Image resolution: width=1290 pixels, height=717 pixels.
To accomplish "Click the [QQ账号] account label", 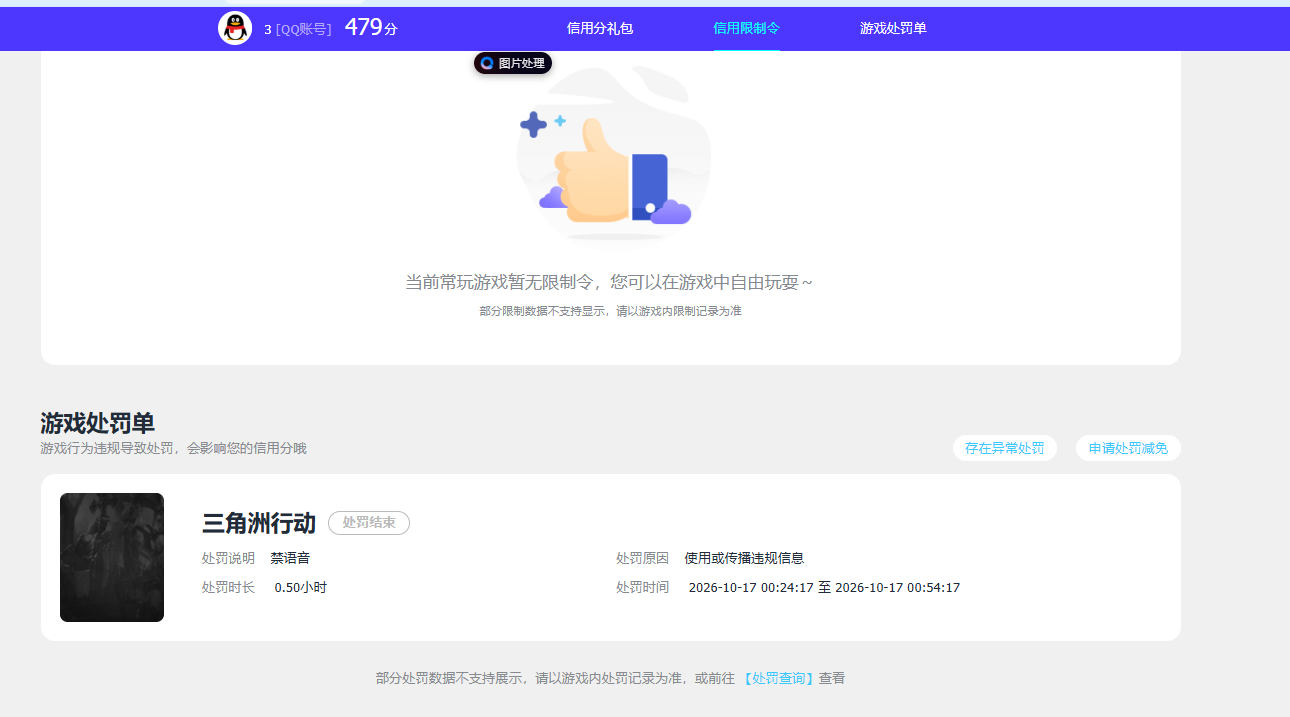I will tap(304, 29).
